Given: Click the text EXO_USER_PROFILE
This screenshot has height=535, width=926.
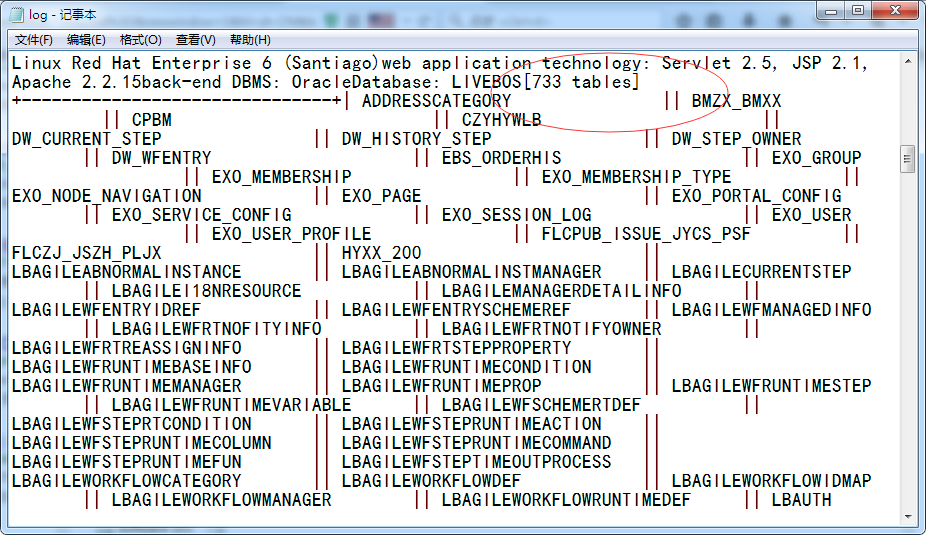Looking at the screenshot, I should point(291,233).
